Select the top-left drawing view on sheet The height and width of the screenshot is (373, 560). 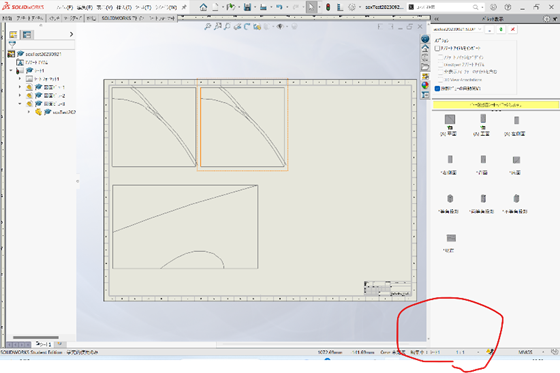(x=154, y=127)
